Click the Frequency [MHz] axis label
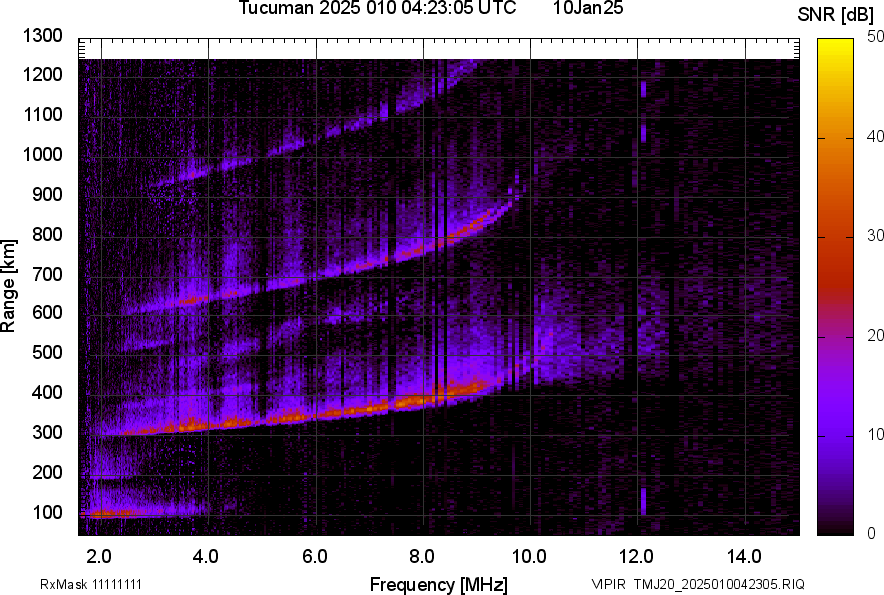 [x=438, y=584]
